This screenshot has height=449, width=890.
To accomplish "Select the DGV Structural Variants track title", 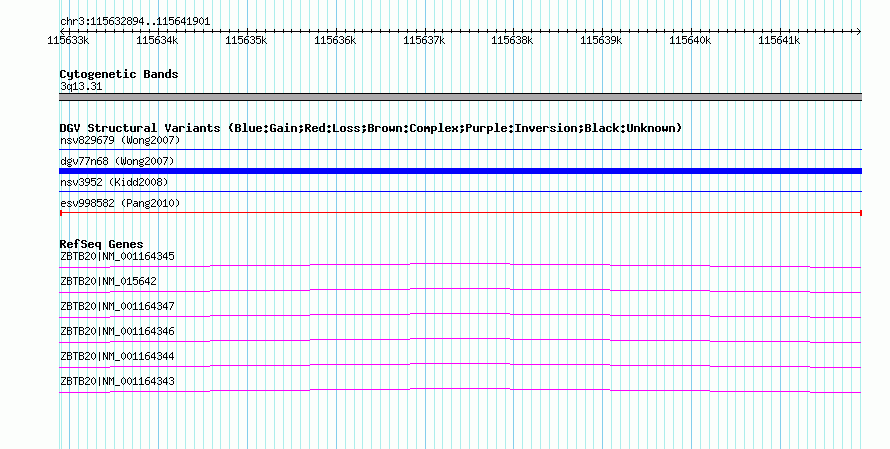I will [371, 128].
